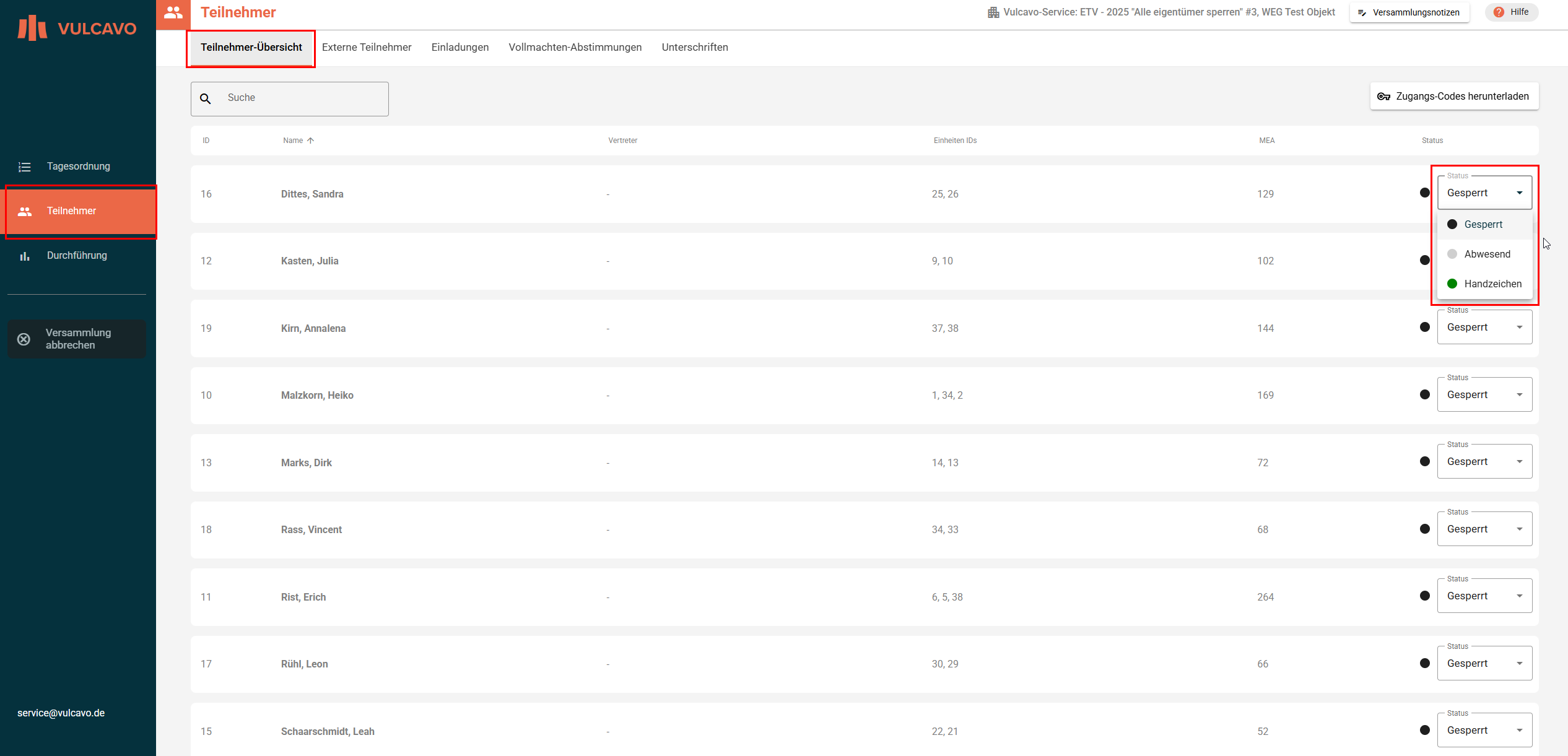Click the status dot of Rühl, Leon

pyautogui.click(x=1425, y=664)
